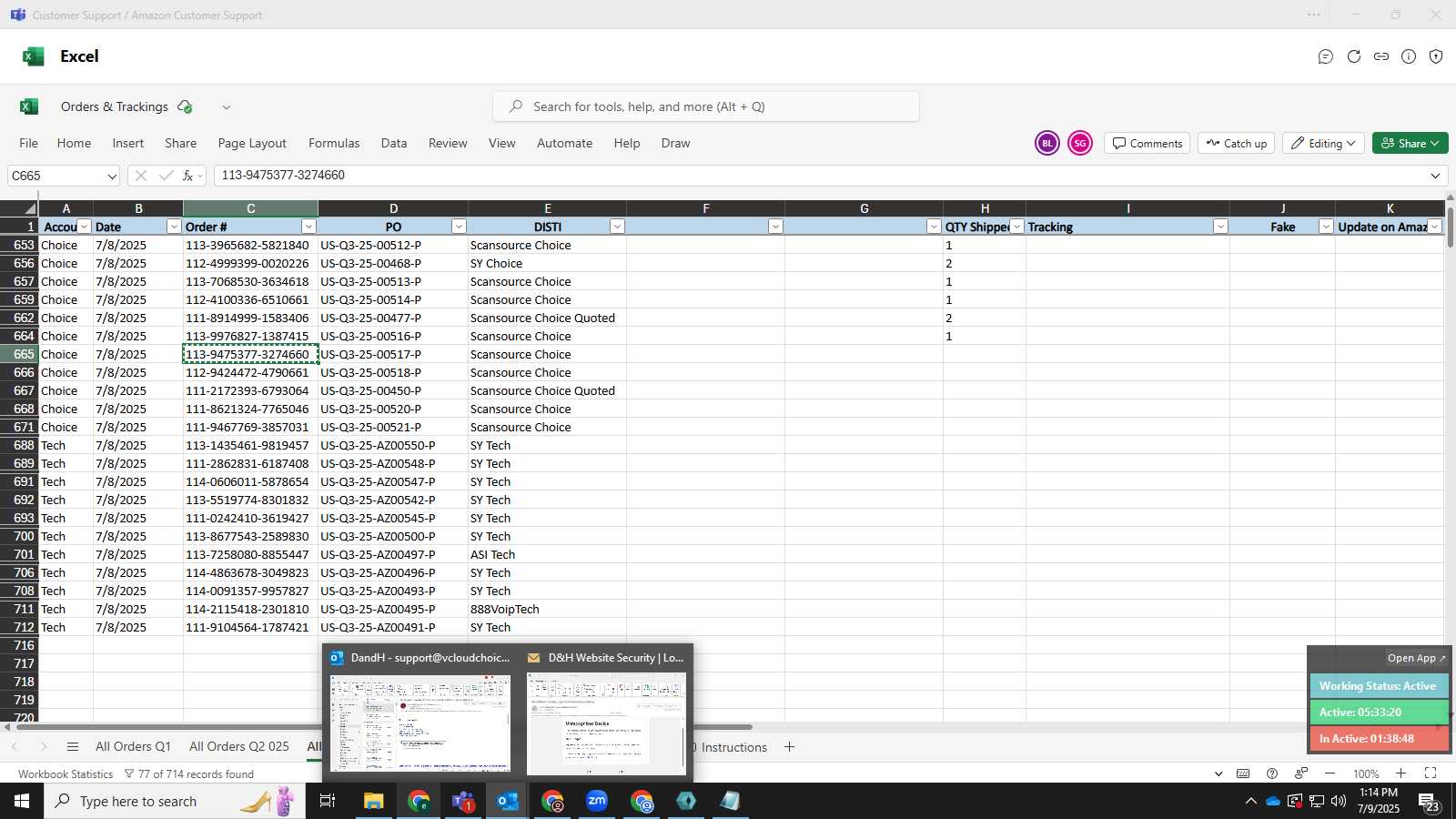The height and width of the screenshot is (819, 1456).
Task: Reload the Teams tab with refresh icon
Action: pyautogui.click(x=1354, y=56)
